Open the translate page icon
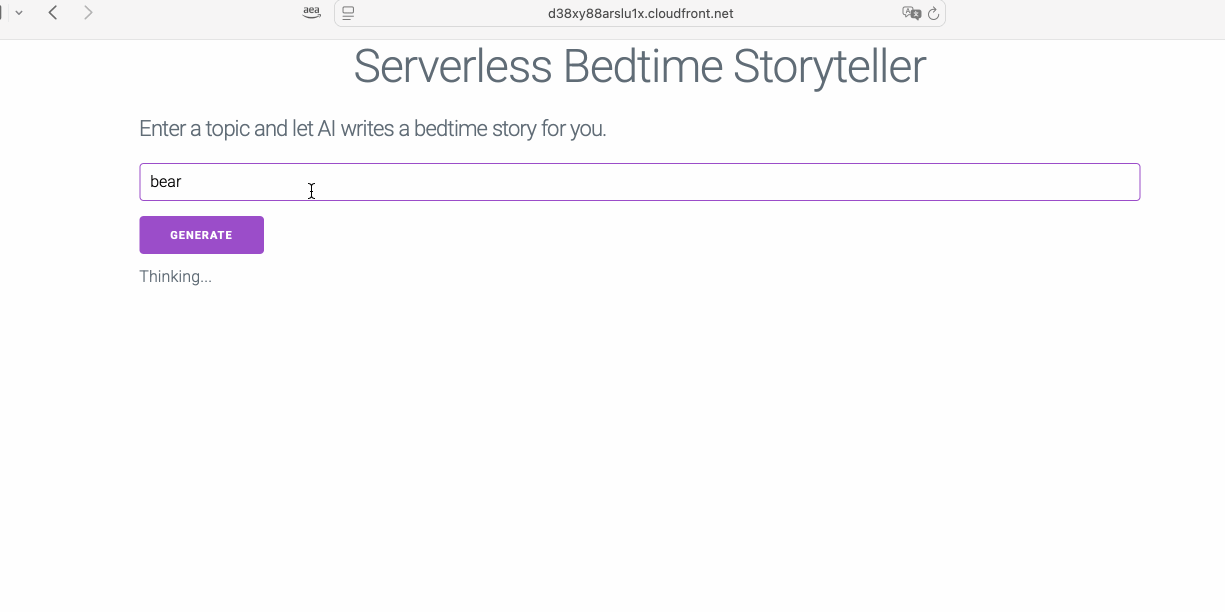 [x=911, y=13]
